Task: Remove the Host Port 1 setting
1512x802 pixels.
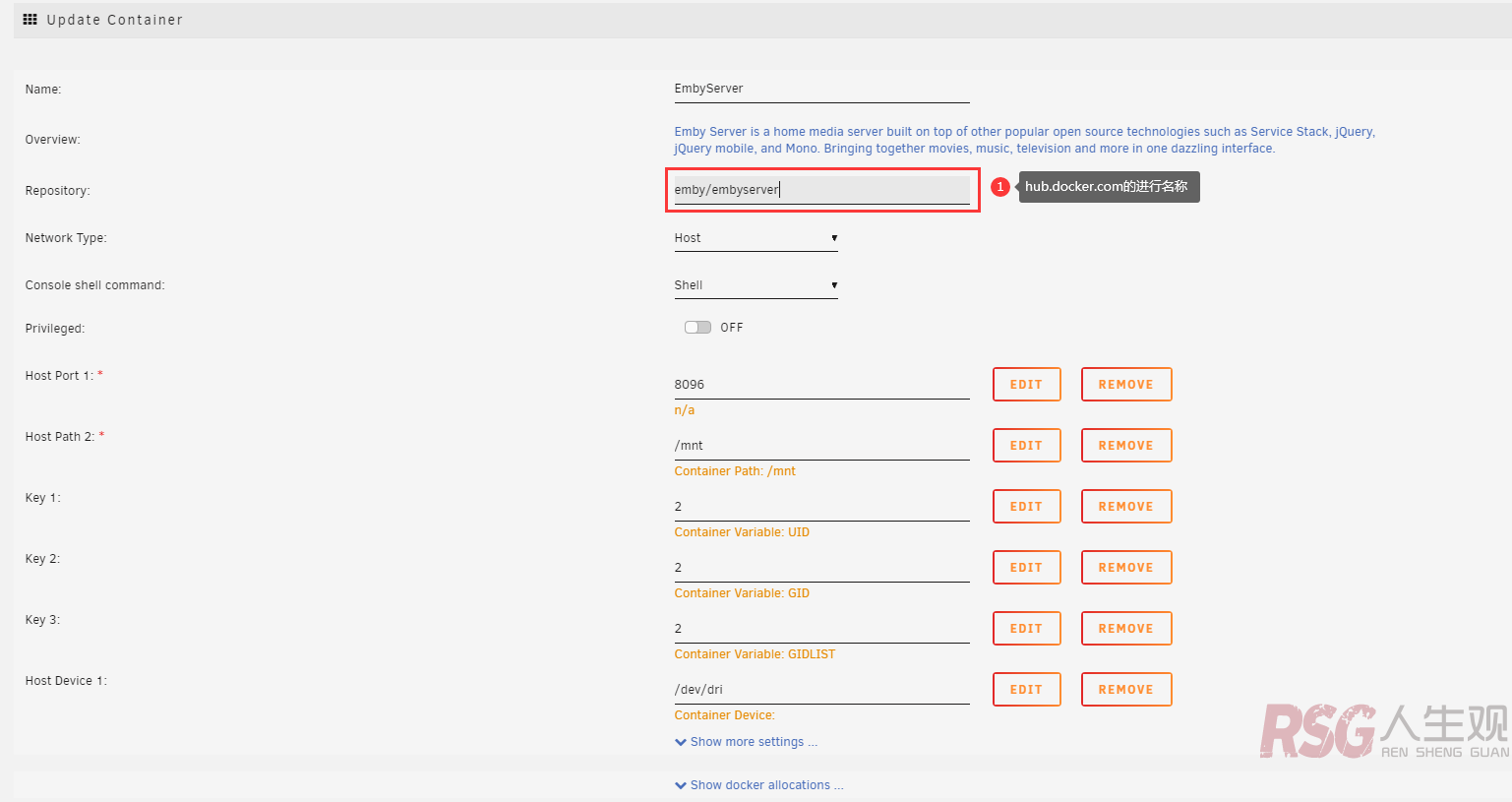Action: [x=1126, y=385]
